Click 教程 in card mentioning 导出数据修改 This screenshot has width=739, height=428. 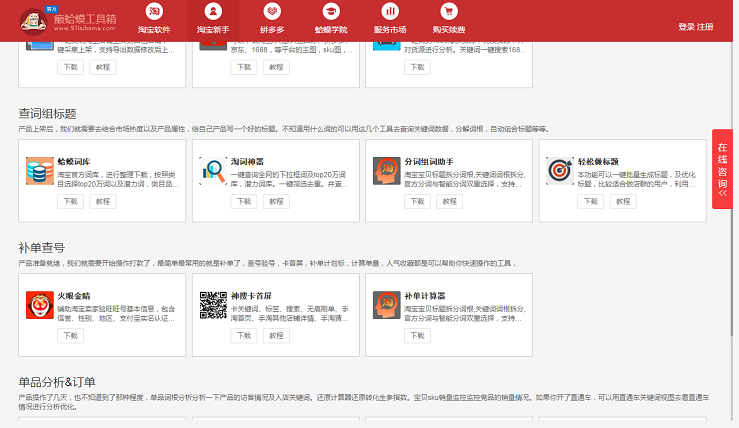[103, 67]
